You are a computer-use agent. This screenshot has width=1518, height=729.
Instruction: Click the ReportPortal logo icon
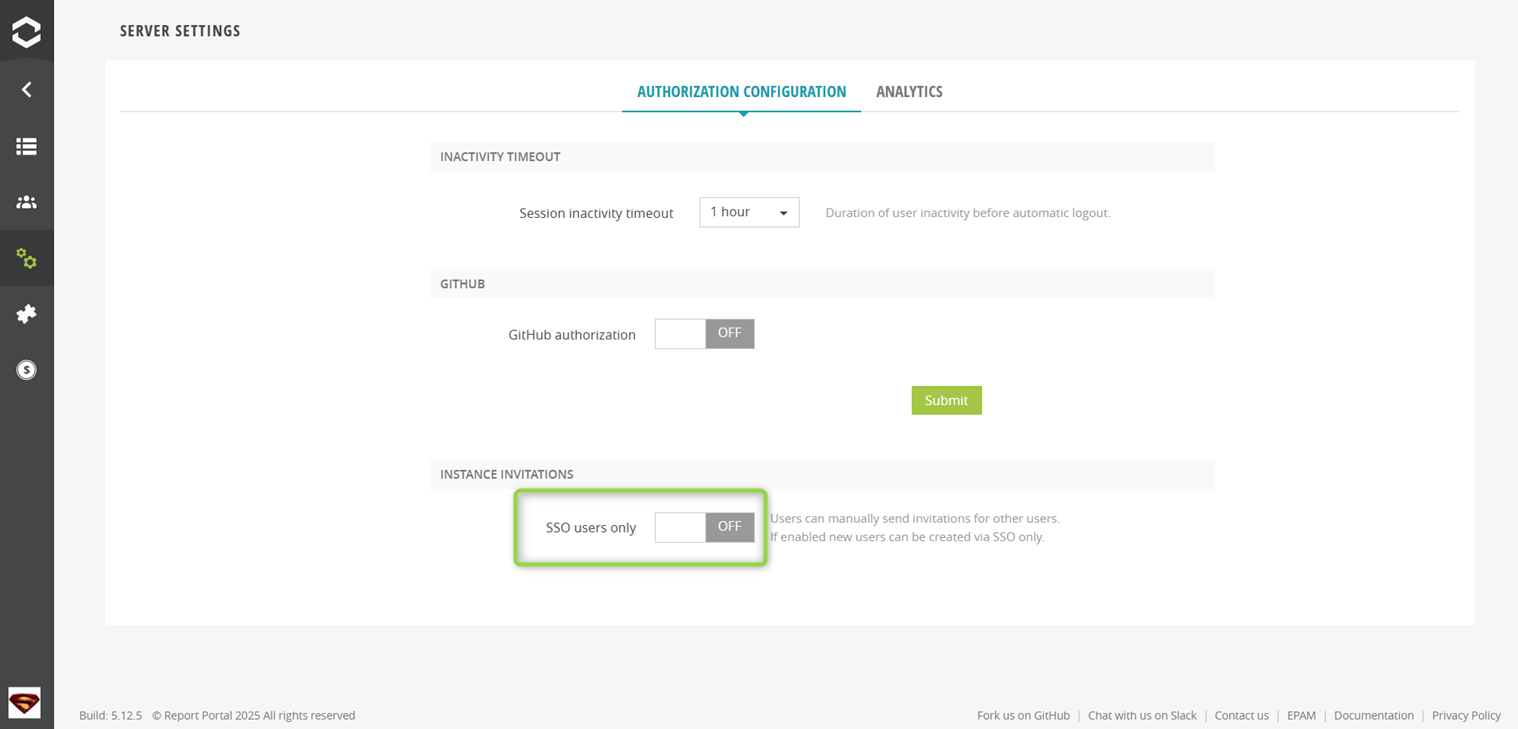(x=27, y=32)
